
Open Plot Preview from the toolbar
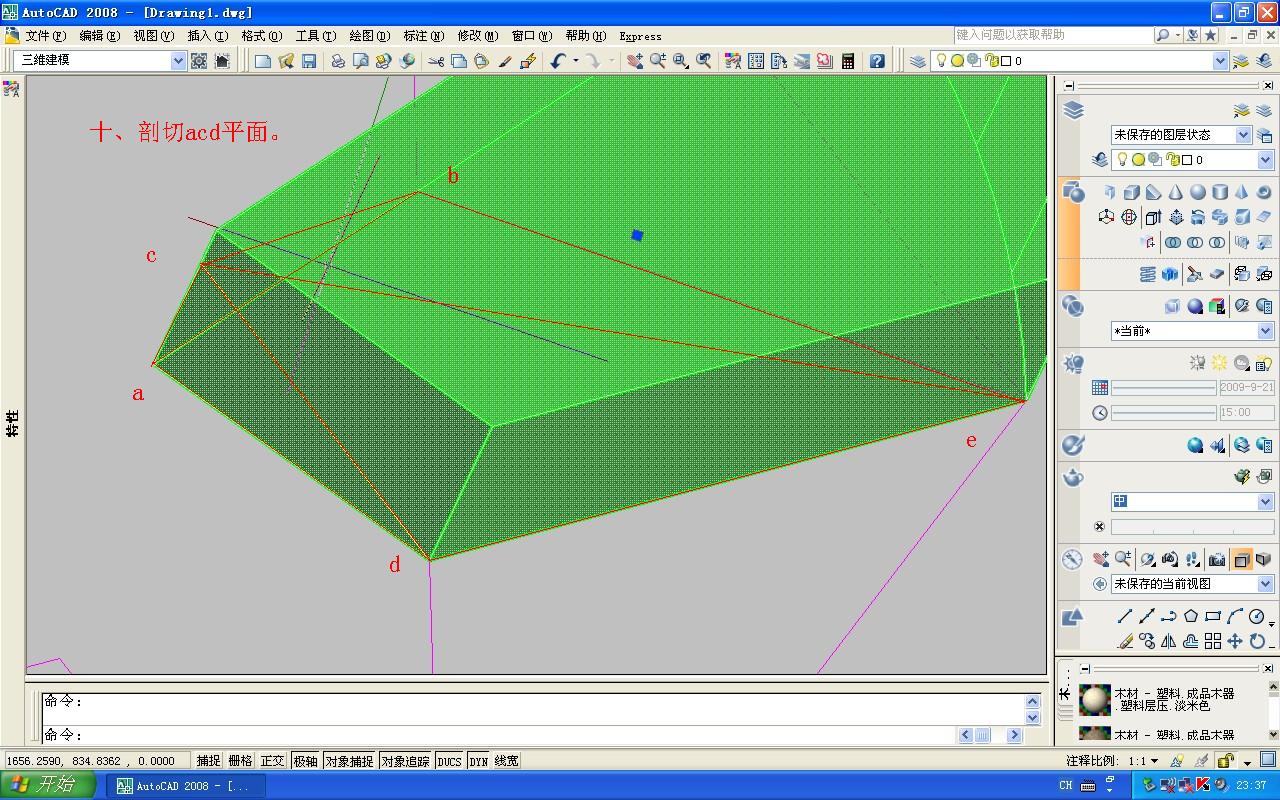pos(361,61)
